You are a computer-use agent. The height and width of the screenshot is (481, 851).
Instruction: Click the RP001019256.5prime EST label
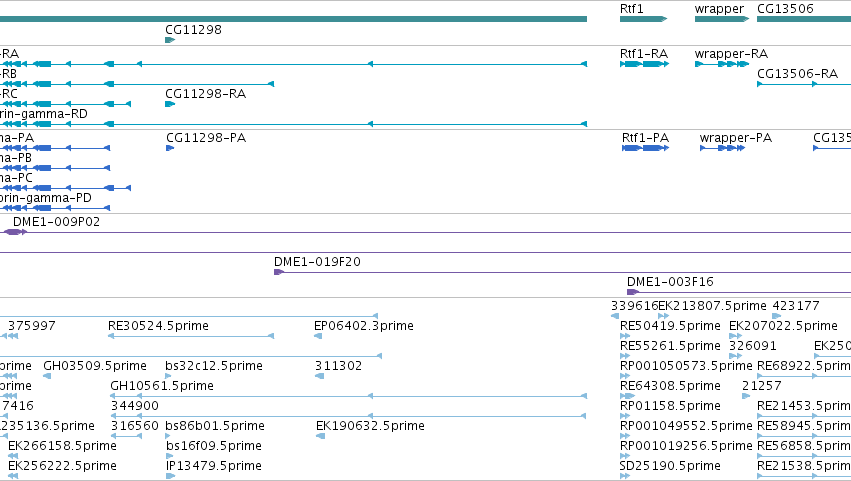tap(686, 446)
